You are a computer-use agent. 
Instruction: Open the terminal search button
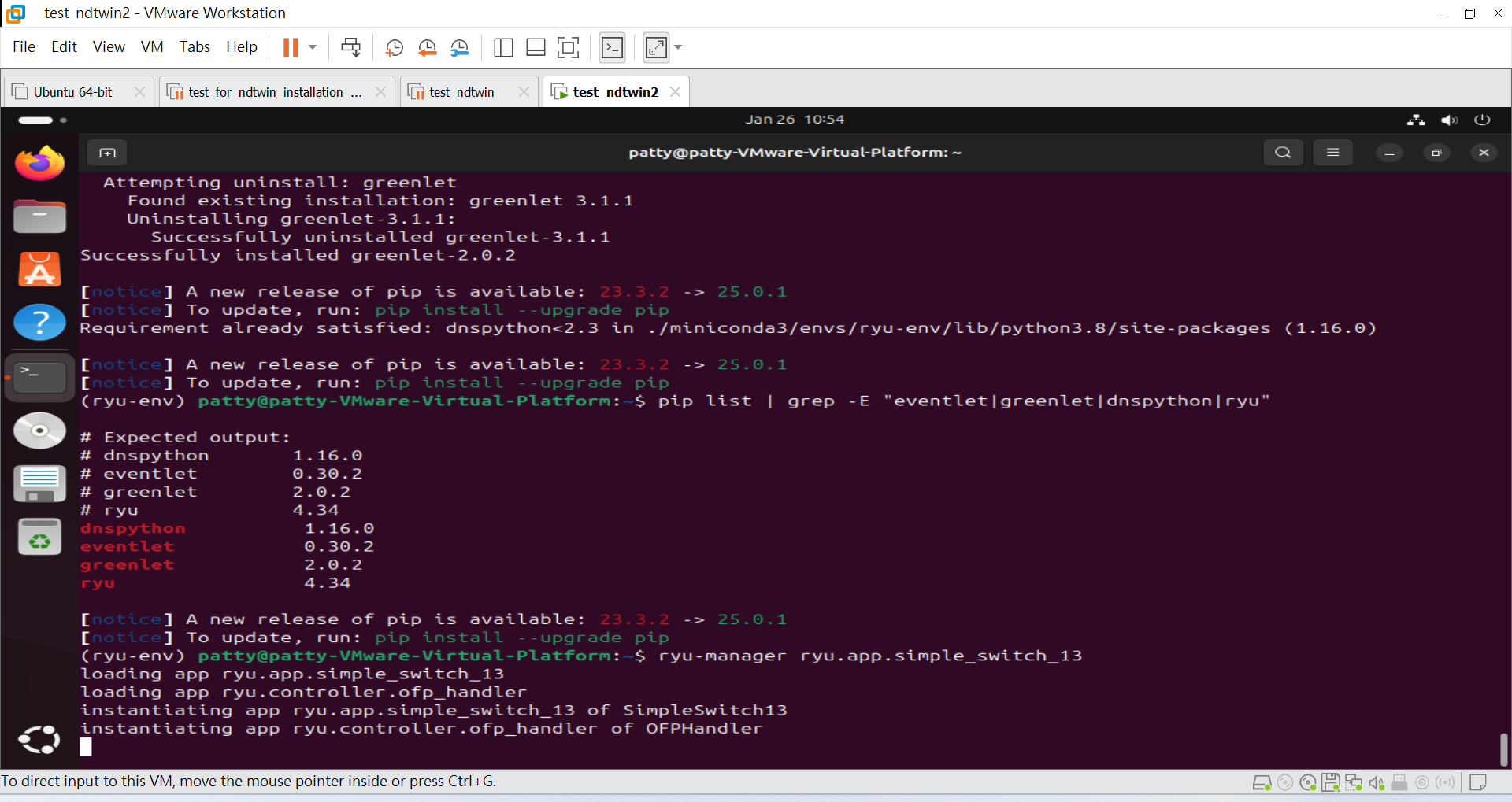(x=1283, y=153)
